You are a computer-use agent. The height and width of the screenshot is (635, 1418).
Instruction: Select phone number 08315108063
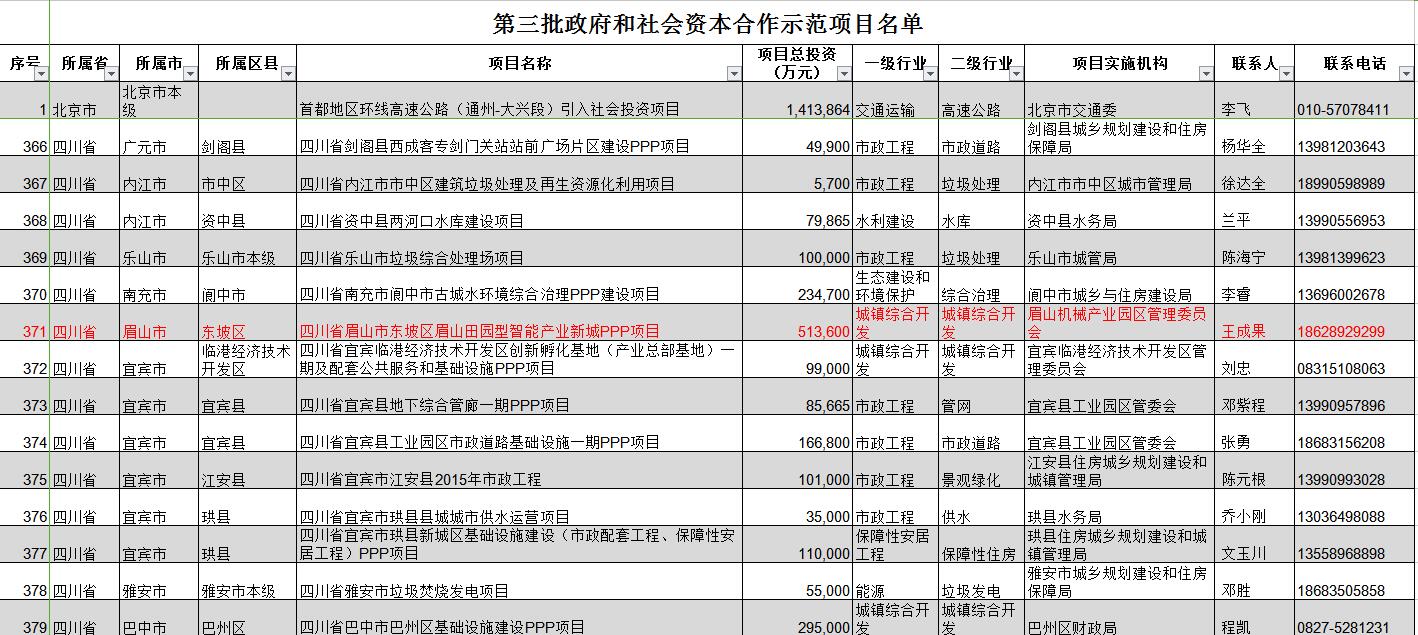1355,360
